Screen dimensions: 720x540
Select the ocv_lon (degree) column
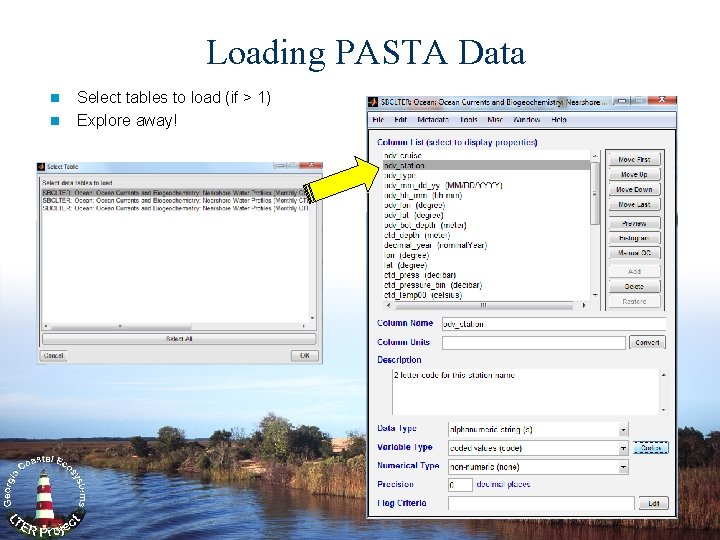(x=487, y=205)
